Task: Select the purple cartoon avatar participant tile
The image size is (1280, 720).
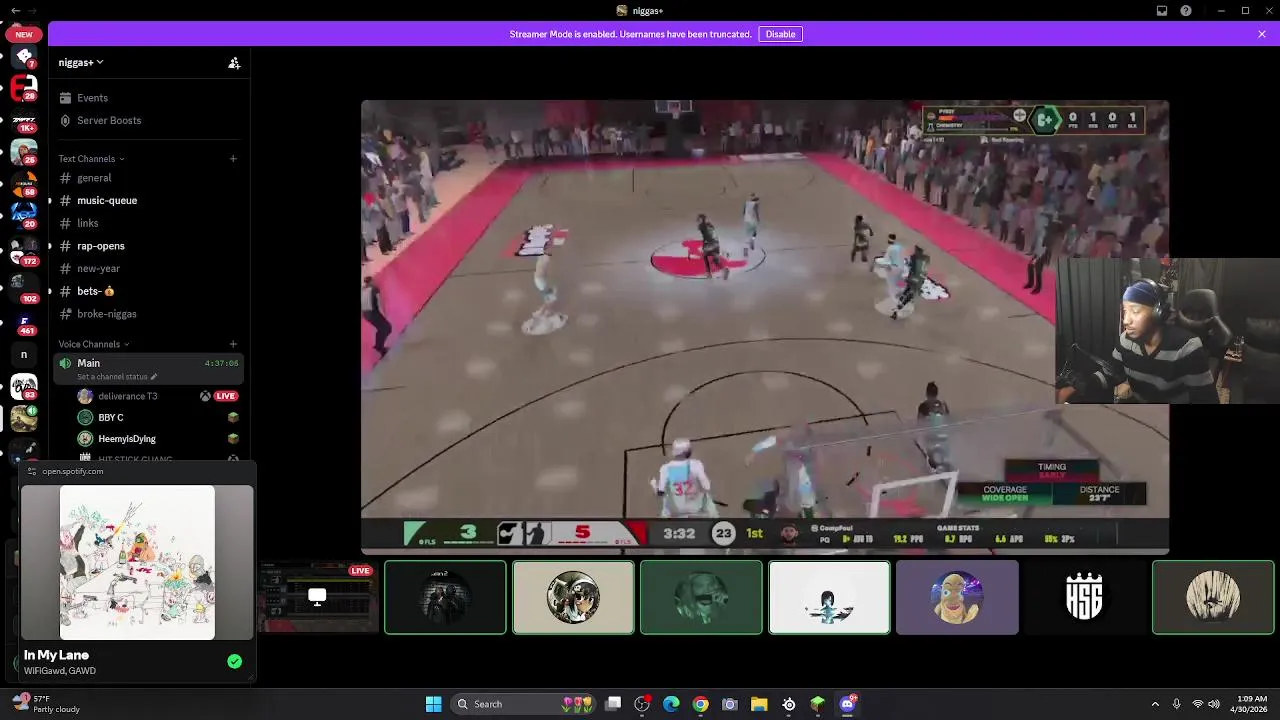Action: (957, 598)
